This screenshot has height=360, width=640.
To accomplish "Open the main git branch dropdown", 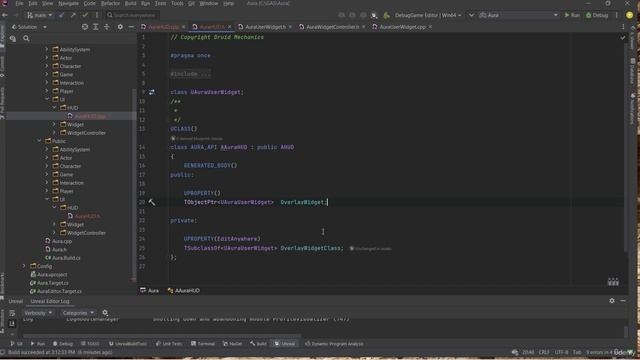I will 39,15.
